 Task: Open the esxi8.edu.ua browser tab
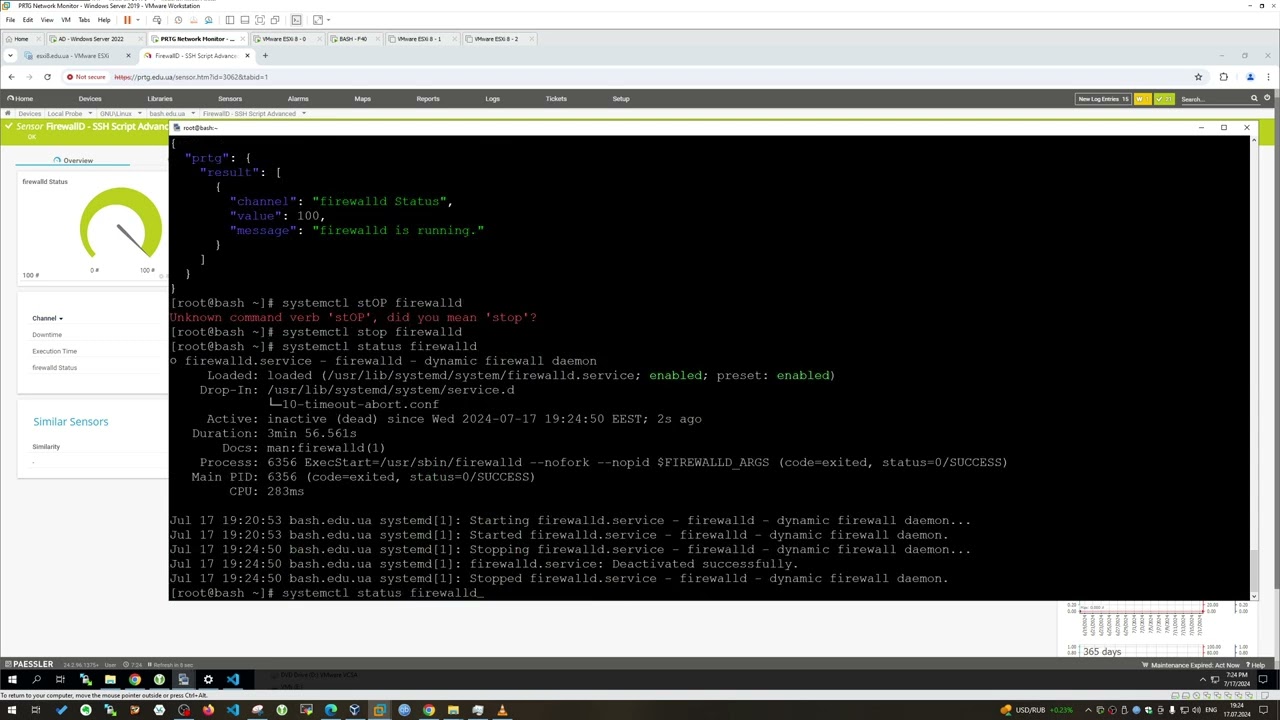click(72, 56)
